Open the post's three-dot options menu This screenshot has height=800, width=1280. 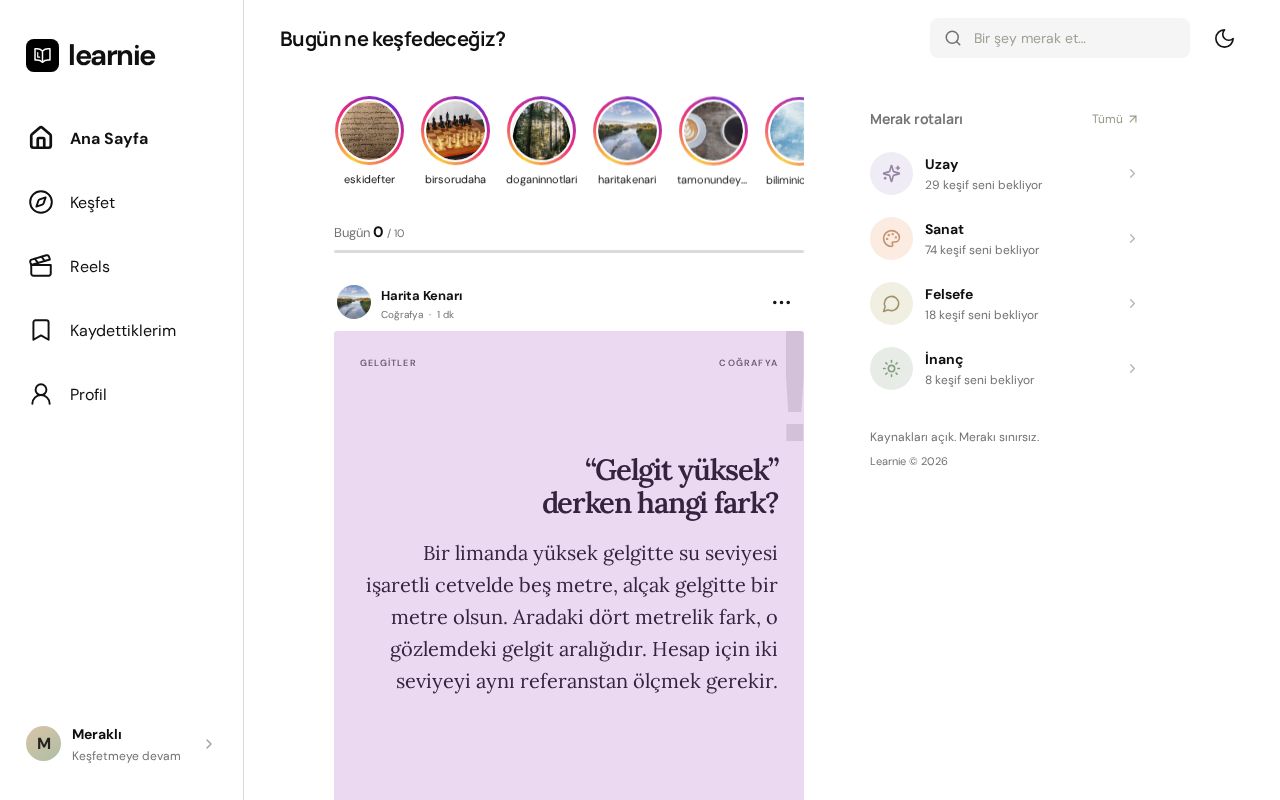[782, 302]
